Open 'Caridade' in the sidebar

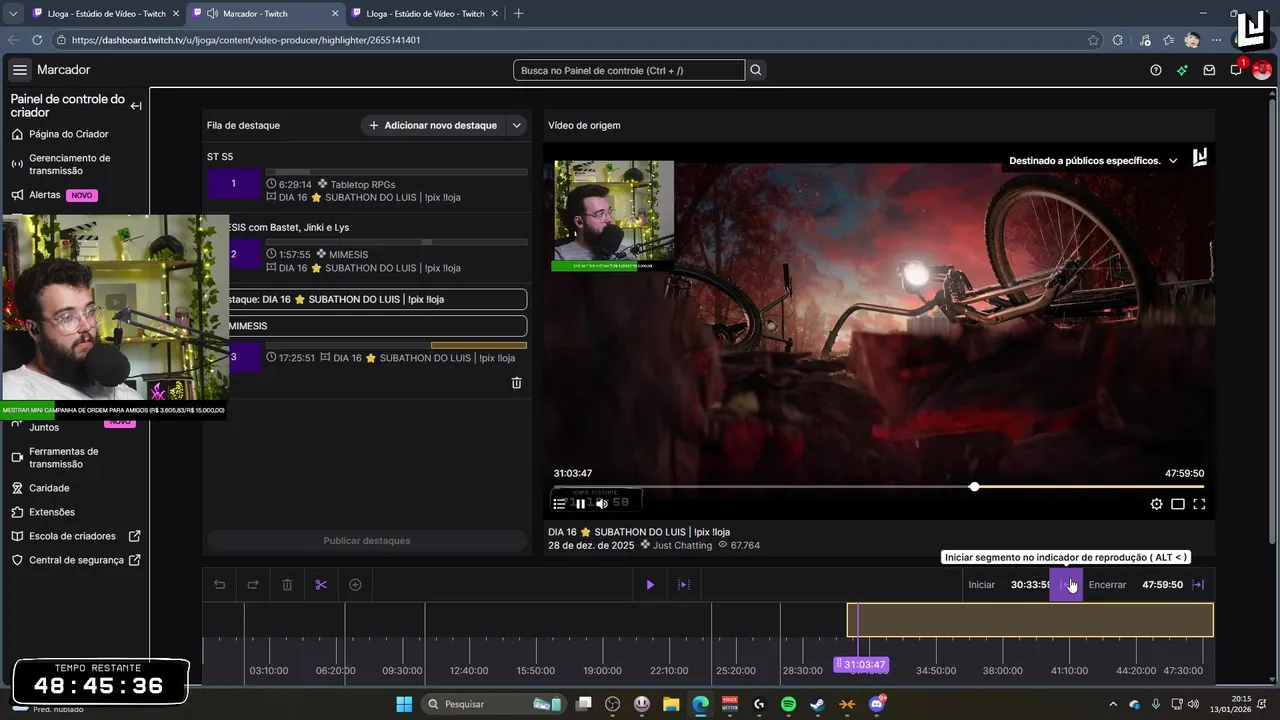click(49, 488)
